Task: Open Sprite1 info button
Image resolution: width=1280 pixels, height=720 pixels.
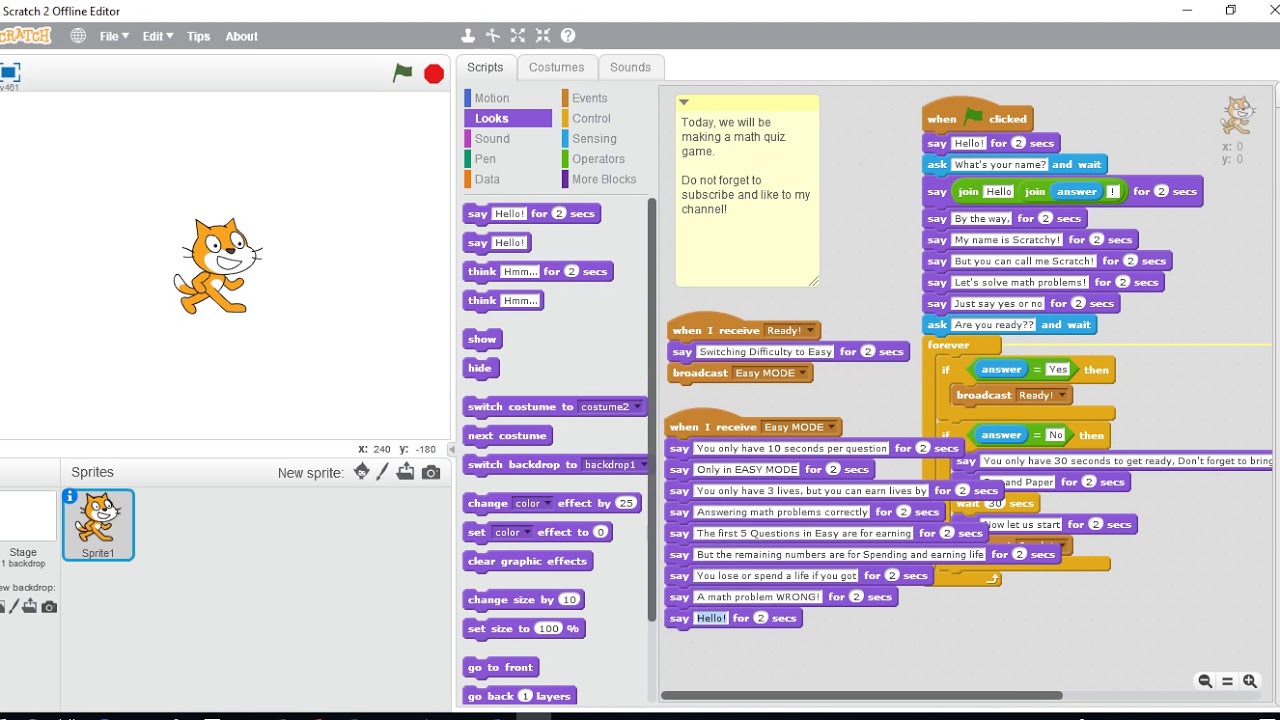Action: coord(70,496)
